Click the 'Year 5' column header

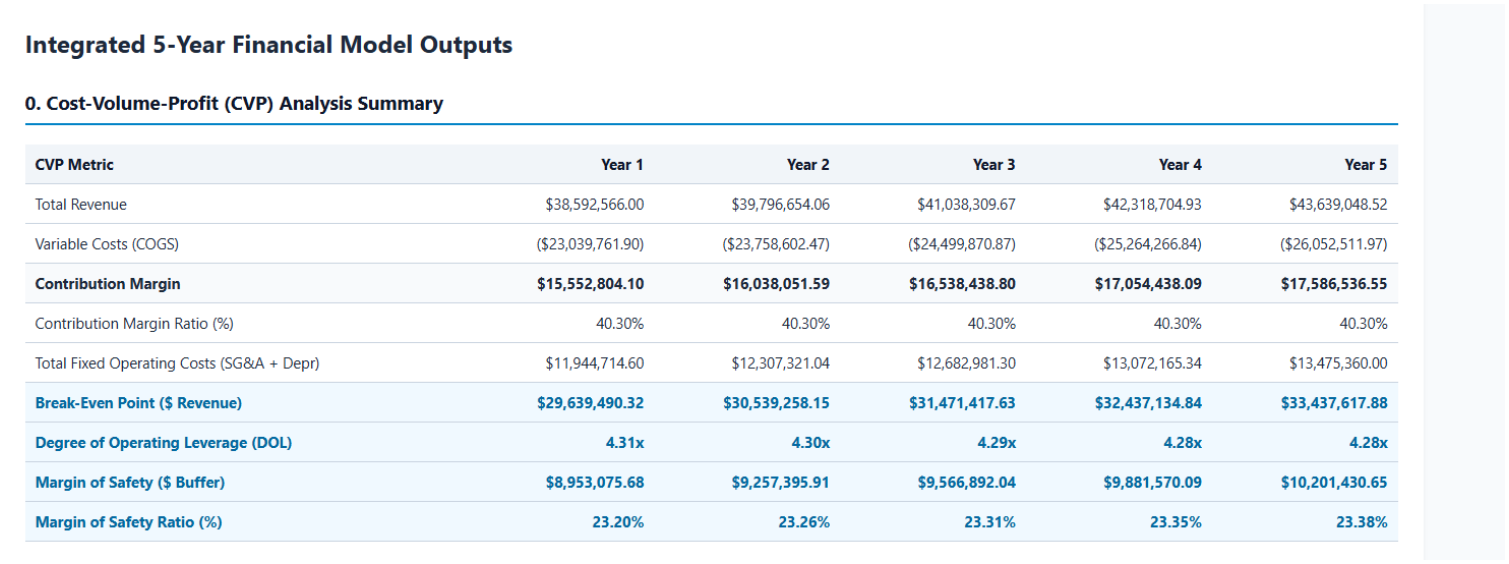point(1366,164)
